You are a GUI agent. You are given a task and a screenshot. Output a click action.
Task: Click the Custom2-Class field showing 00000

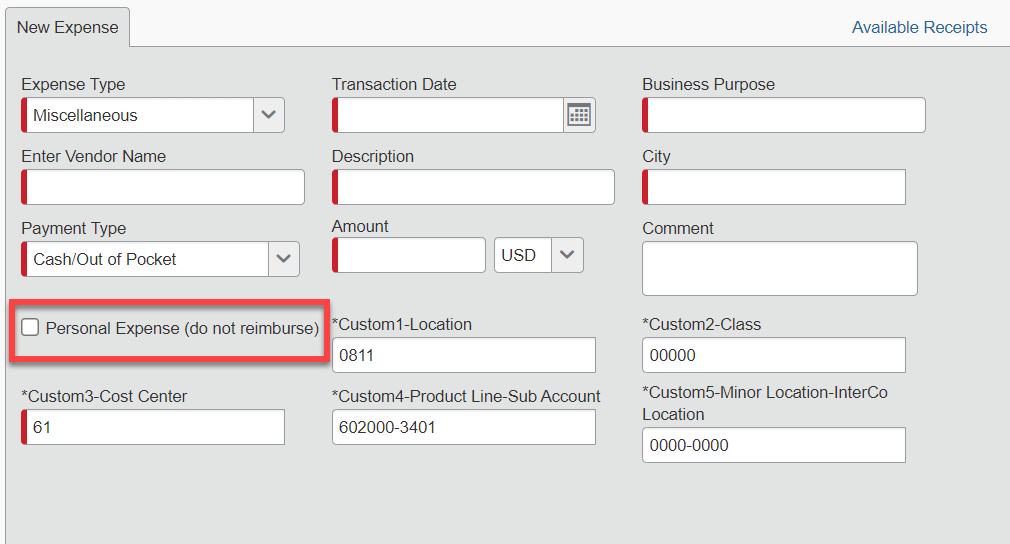pos(773,355)
